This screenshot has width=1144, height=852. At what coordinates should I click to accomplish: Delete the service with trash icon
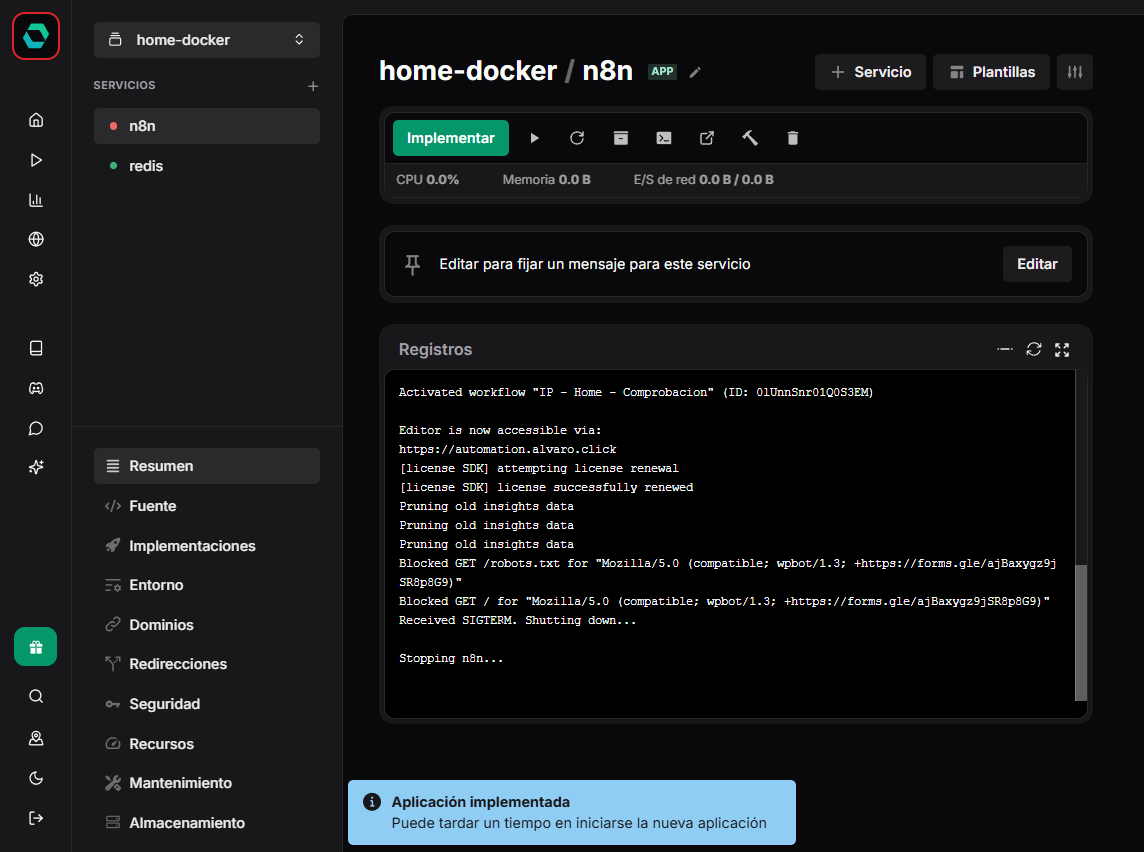point(793,138)
